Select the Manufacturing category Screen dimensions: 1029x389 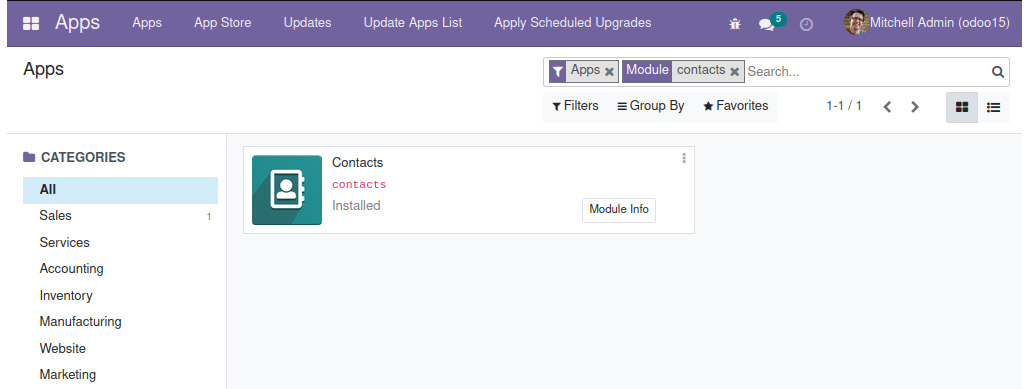click(121, 322)
